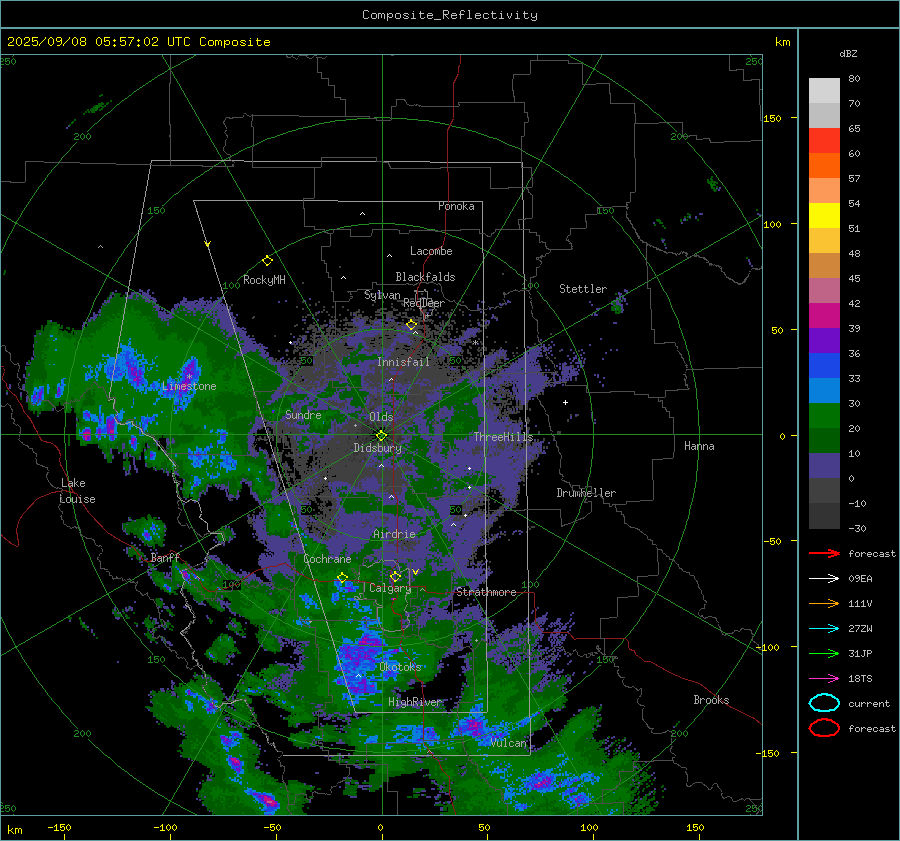Viewport: 900px width, 841px height.
Task: Click the orange 111V arrow legend icon
Action: (x=824, y=603)
